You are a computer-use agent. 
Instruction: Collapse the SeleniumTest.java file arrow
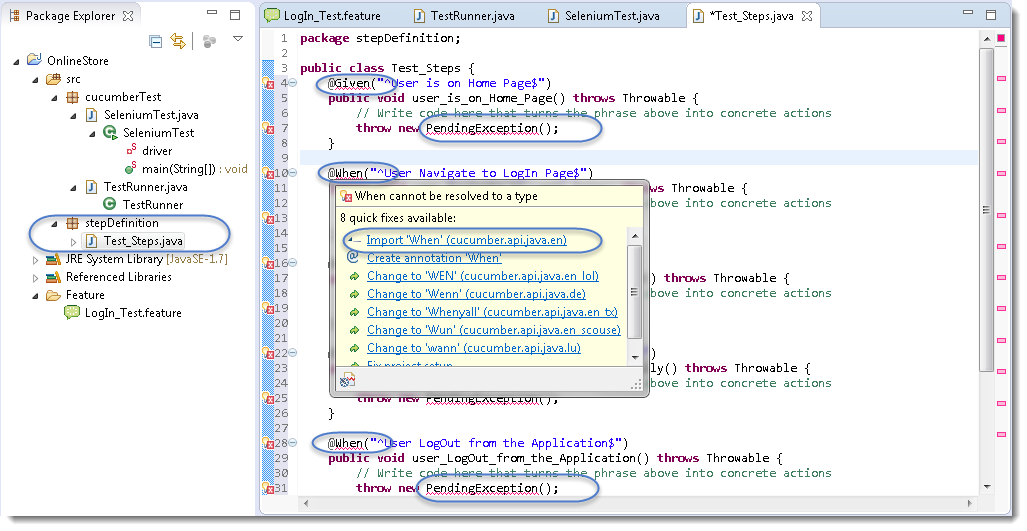(73, 116)
